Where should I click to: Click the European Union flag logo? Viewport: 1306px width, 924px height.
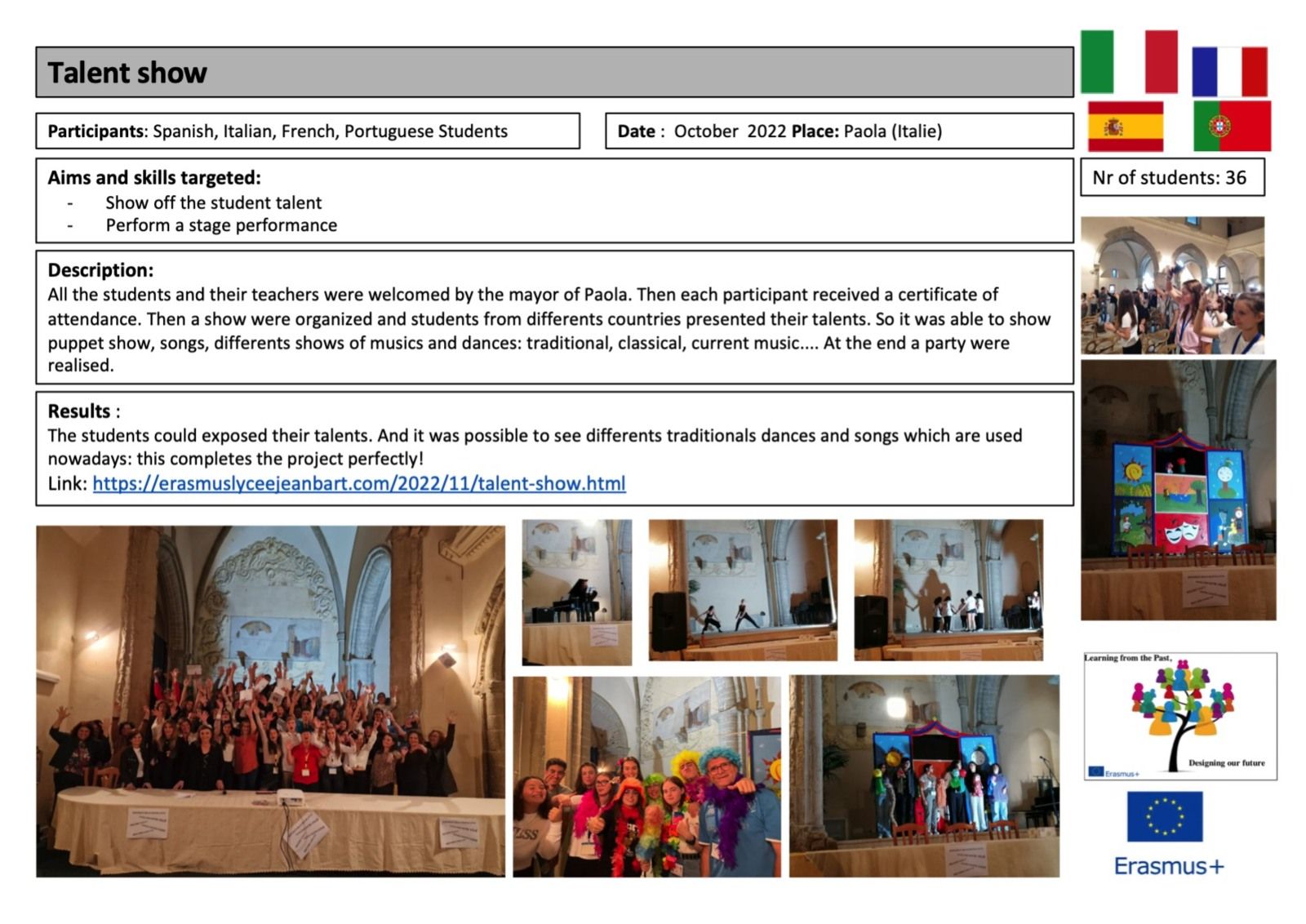coord(1165,816)
